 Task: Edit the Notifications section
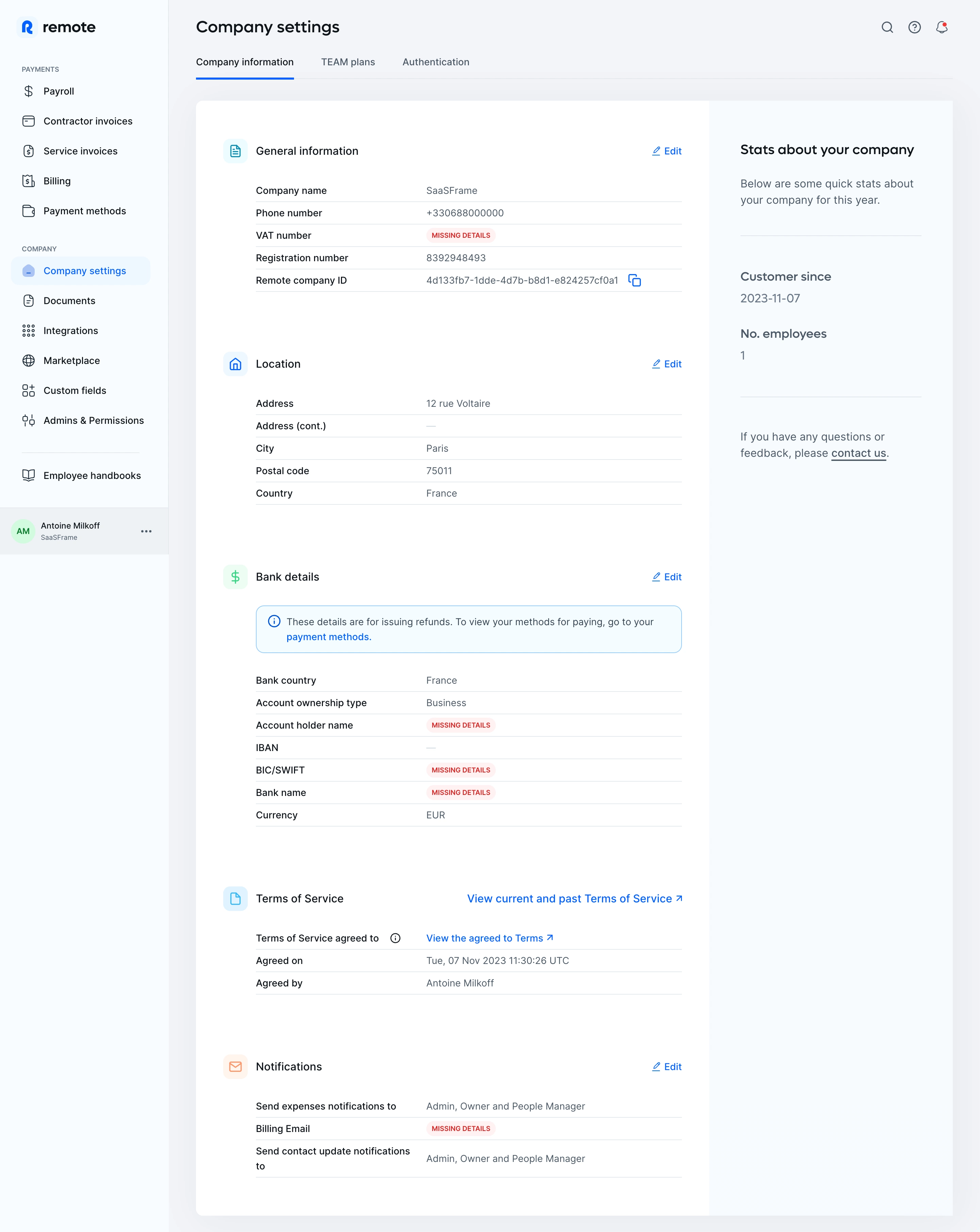pos(667,1067)
